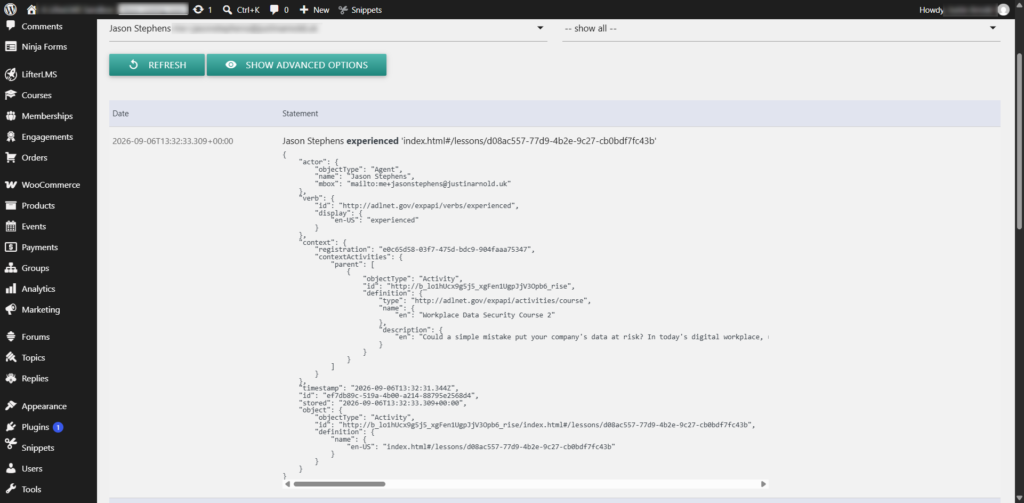
Task: Click the Marketing megaphone icon
Action: coord(10,310)
